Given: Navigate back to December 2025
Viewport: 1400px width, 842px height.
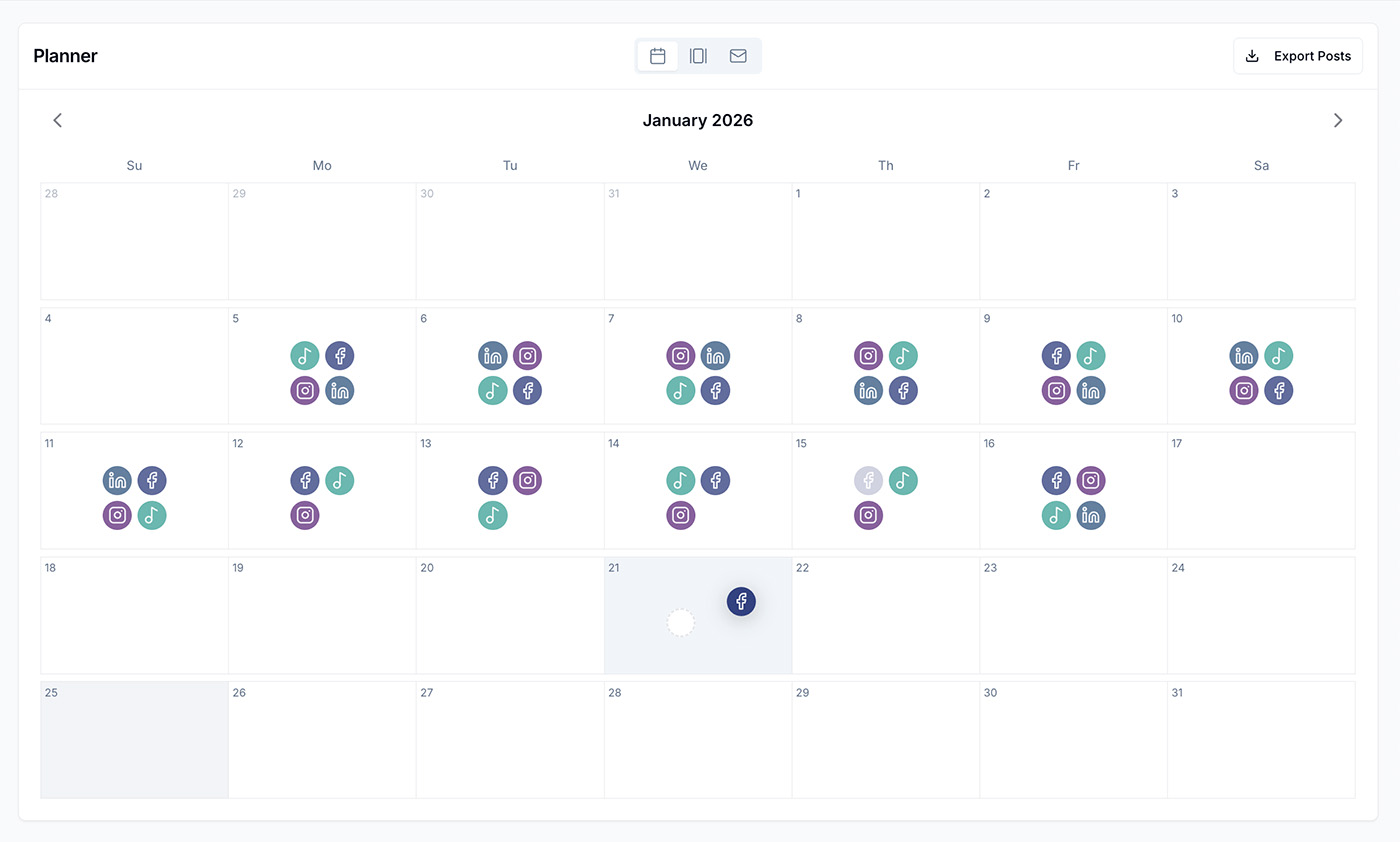Looking at the screenshot, I should tap(57, 120).
